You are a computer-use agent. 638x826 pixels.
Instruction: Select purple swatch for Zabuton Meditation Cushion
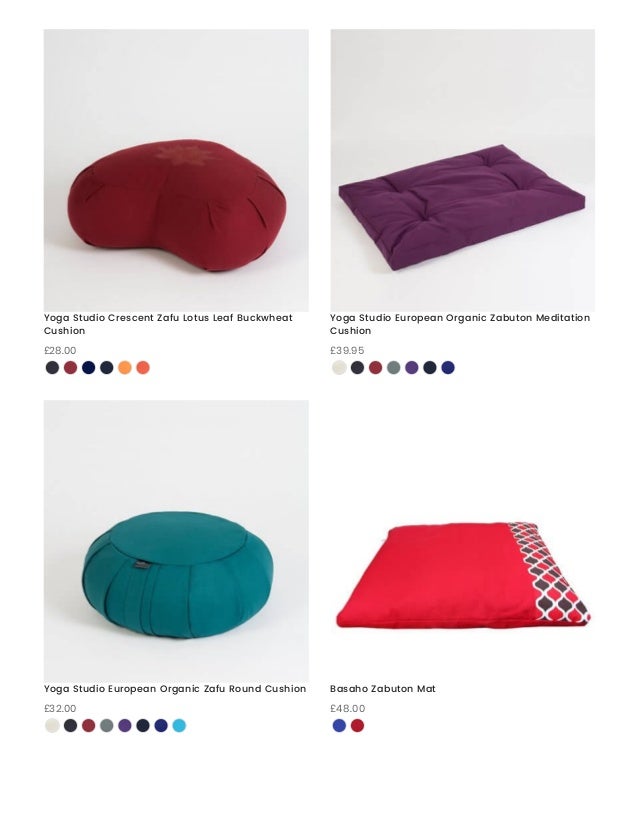tap(411, 368)
